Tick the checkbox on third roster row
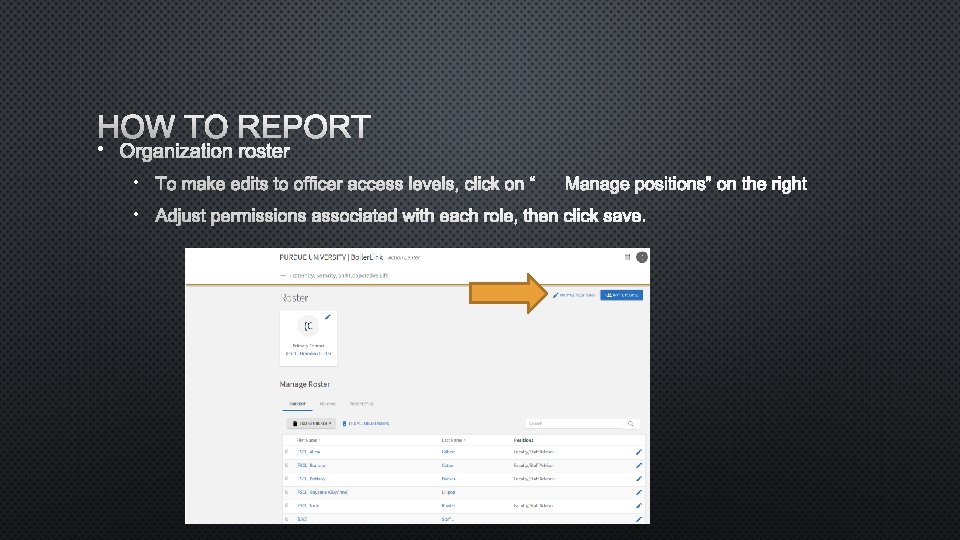This screenshot has height=540, width=960. (287, 479)
